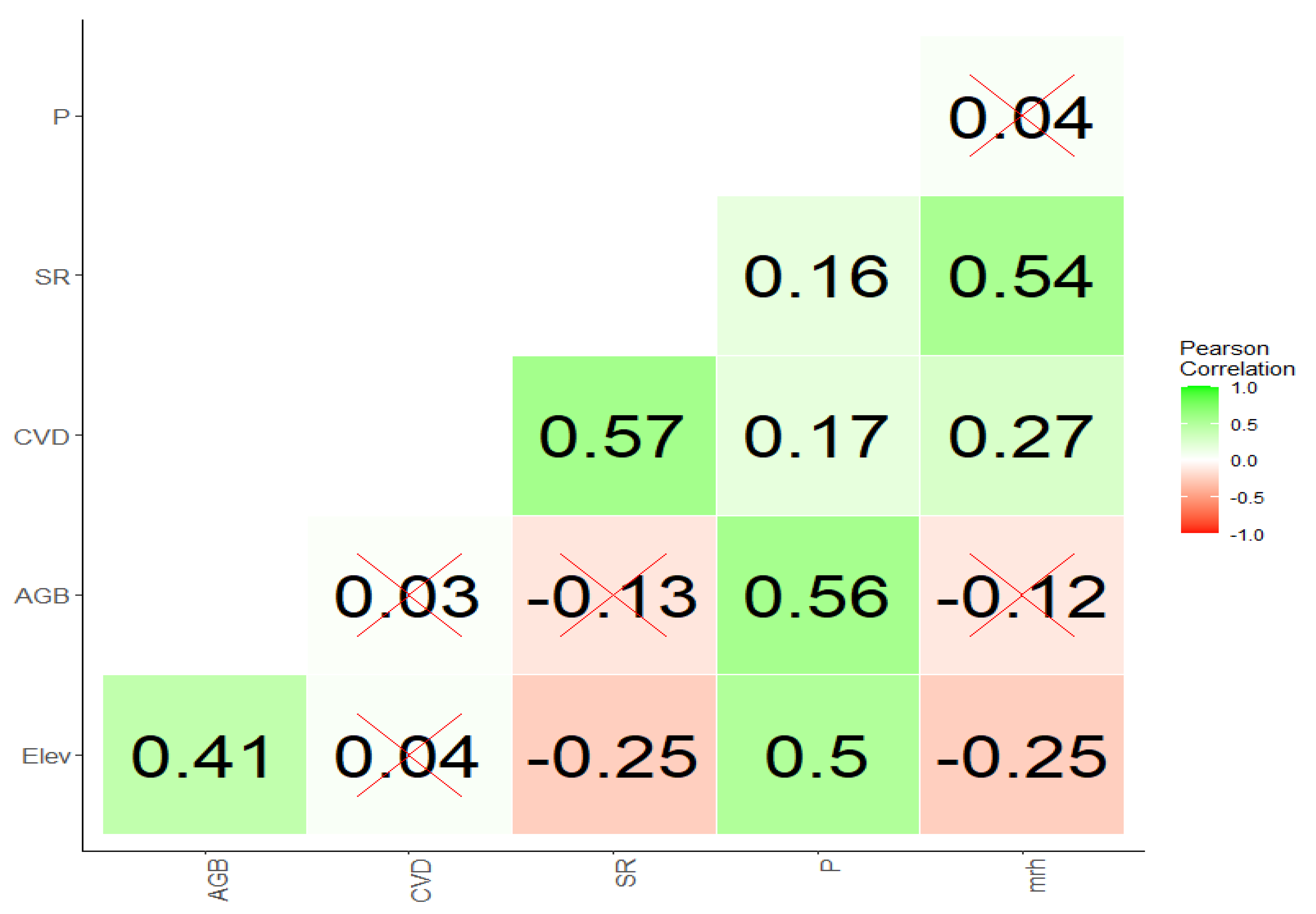Select the 0.56 cell in the AGB row
1316x914 pixels.
pyautogui.click(x=817, y=596)
